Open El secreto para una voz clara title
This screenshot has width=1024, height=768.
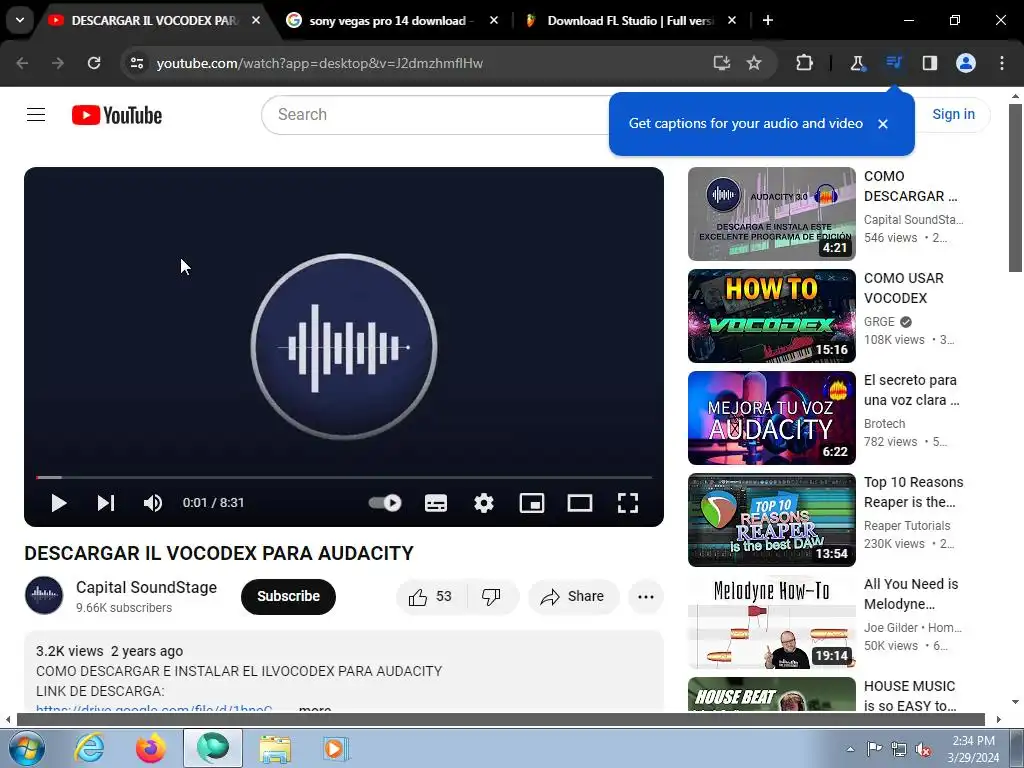pyautogui.click(x=911, y=390)
